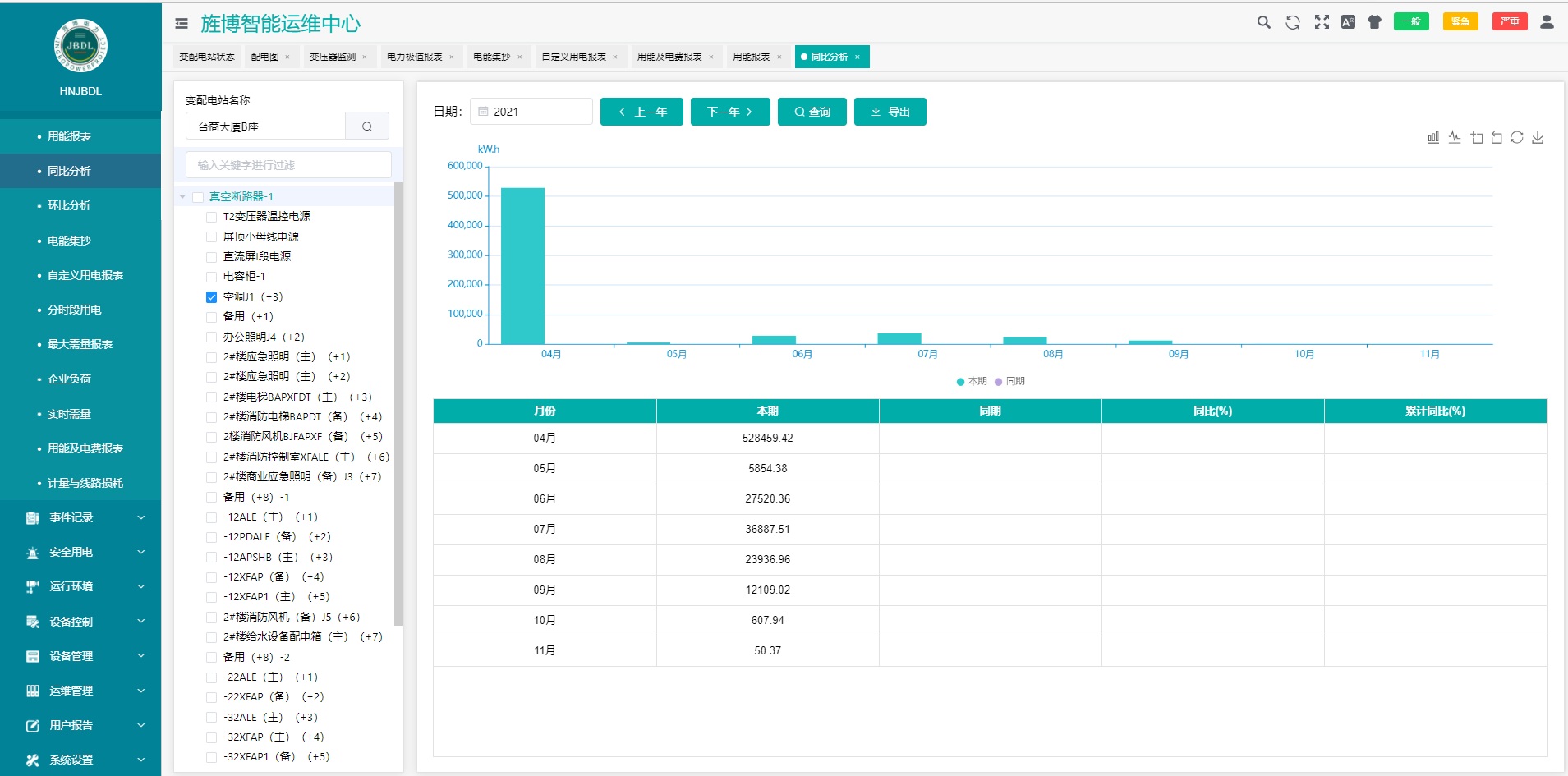1568x776 pixels.
Task: Click the chart area zoom icon
Action: coord(1476,138)
